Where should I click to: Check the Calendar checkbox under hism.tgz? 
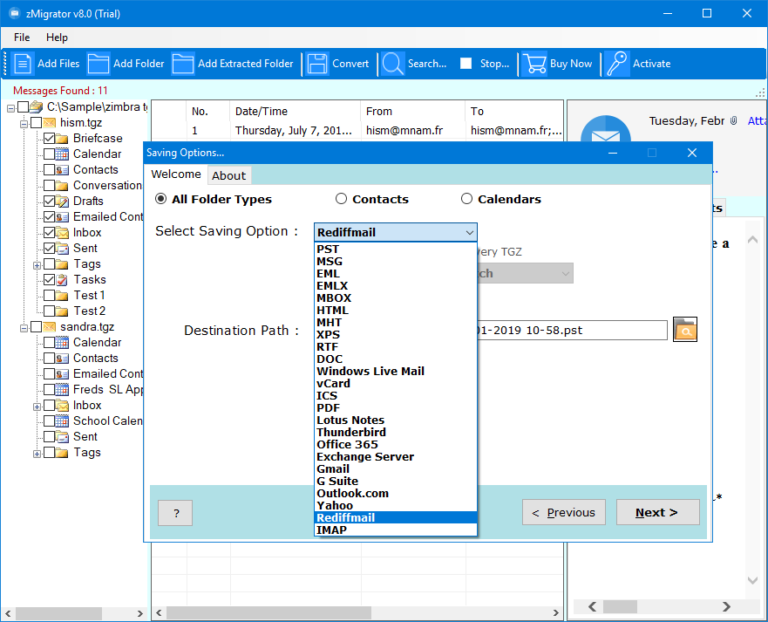pyautogui.click(x=49, y=154)
